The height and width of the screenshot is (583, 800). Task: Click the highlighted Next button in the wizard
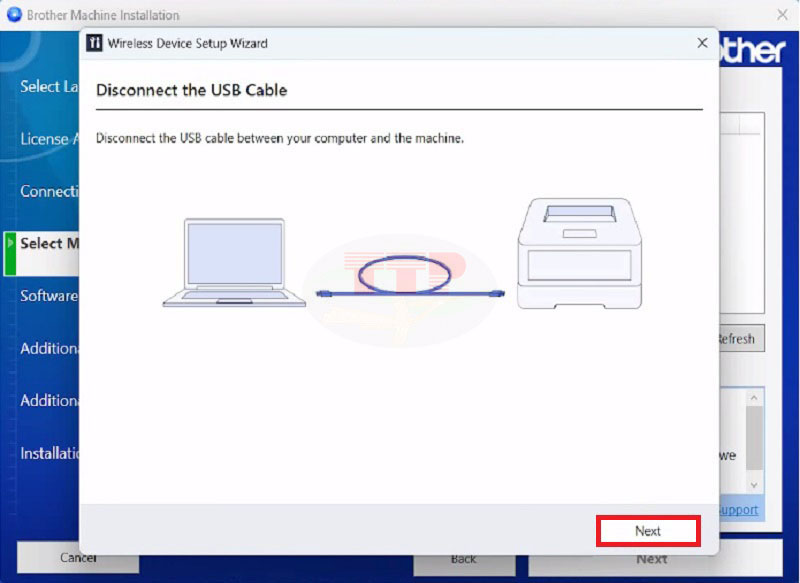pos(647,531)
